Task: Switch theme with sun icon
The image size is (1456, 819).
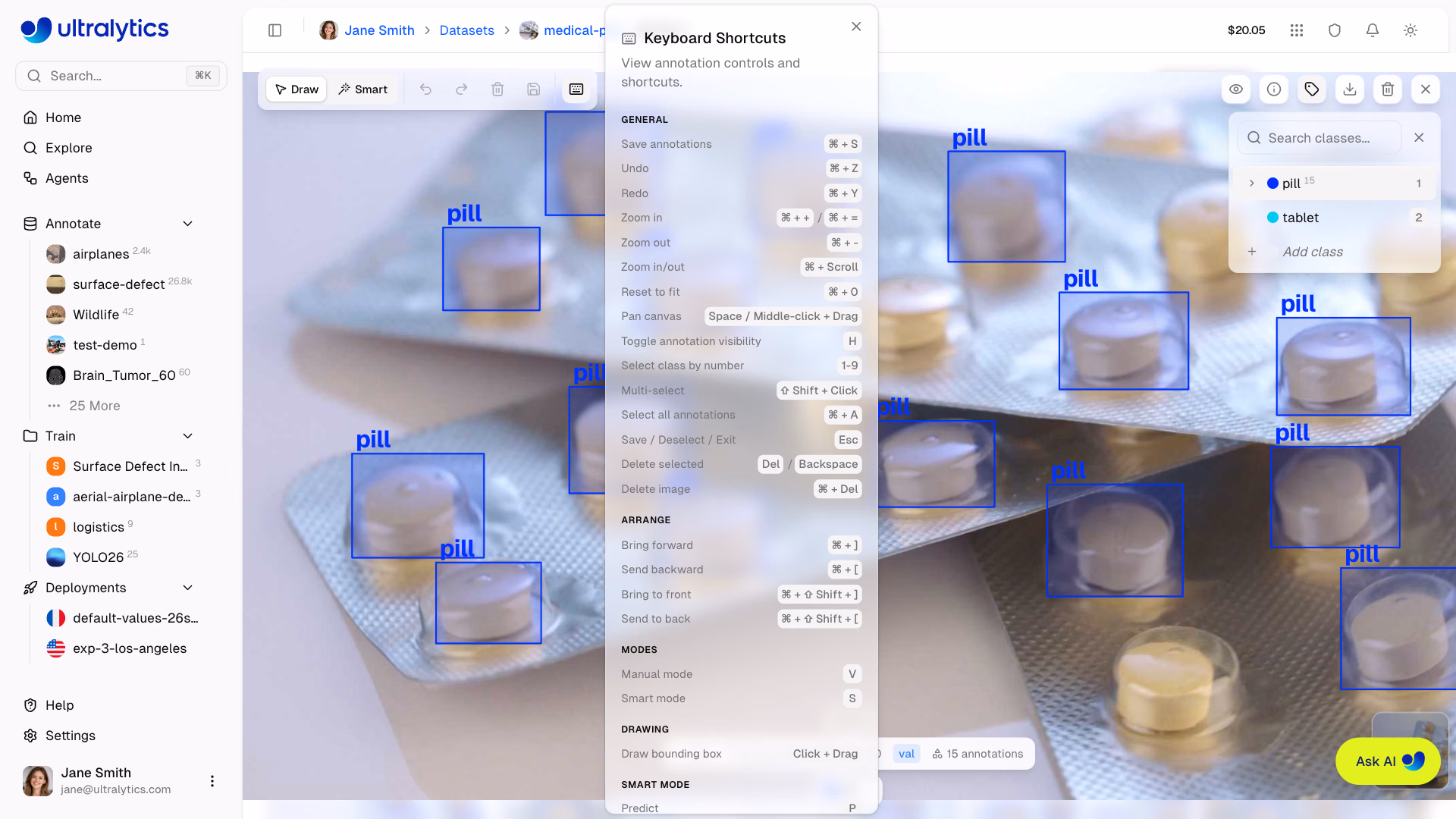Action: 1410,30
